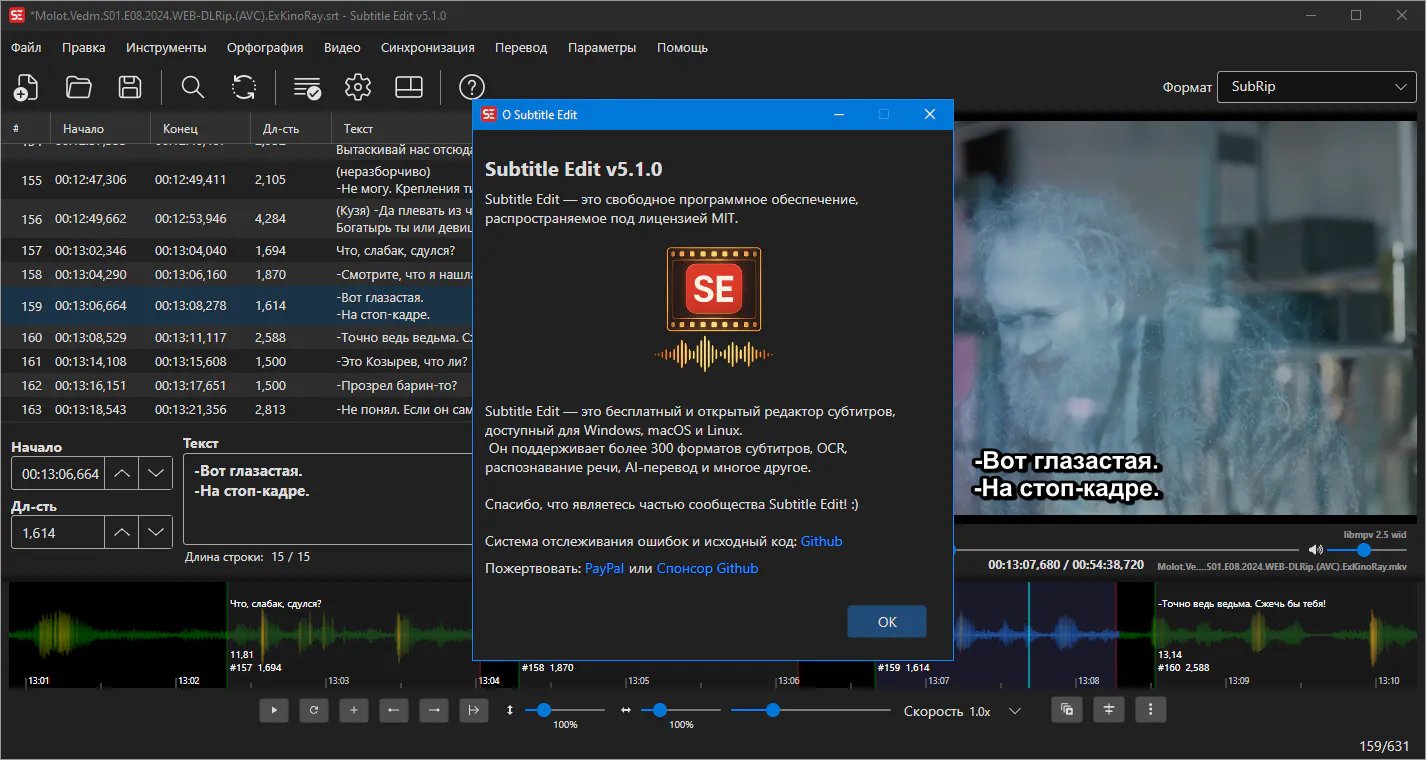Click the arrow-to-bar waveform button
Image resolution: width=1426 pixels, height=760 pixels.
pyautogui.click(x=473, y=710)
